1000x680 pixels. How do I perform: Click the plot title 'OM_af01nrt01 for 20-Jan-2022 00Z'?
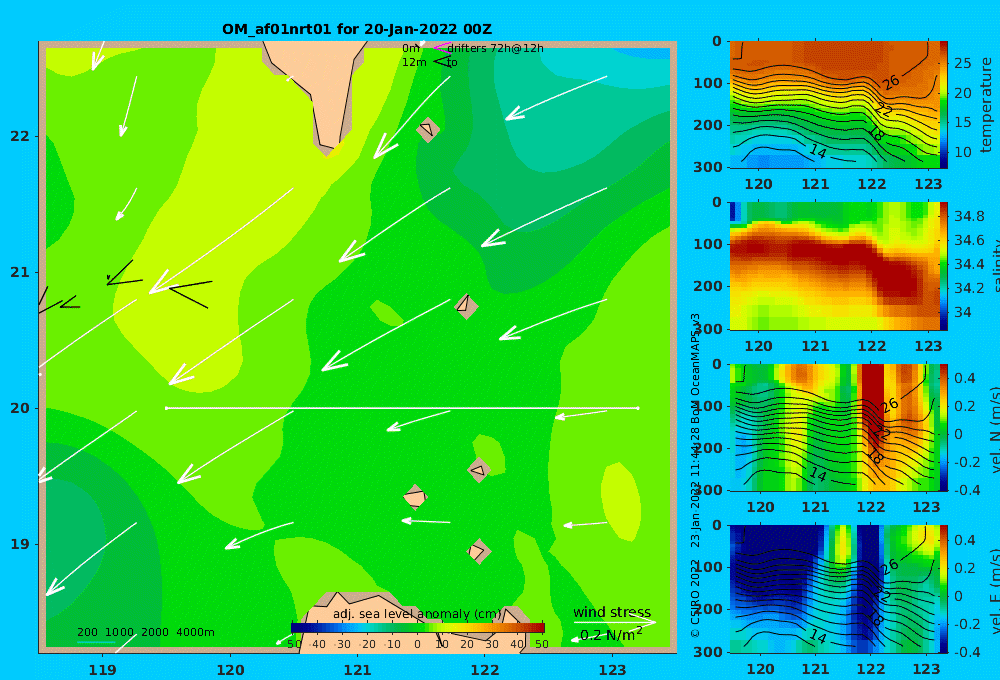tap(357, 29)
